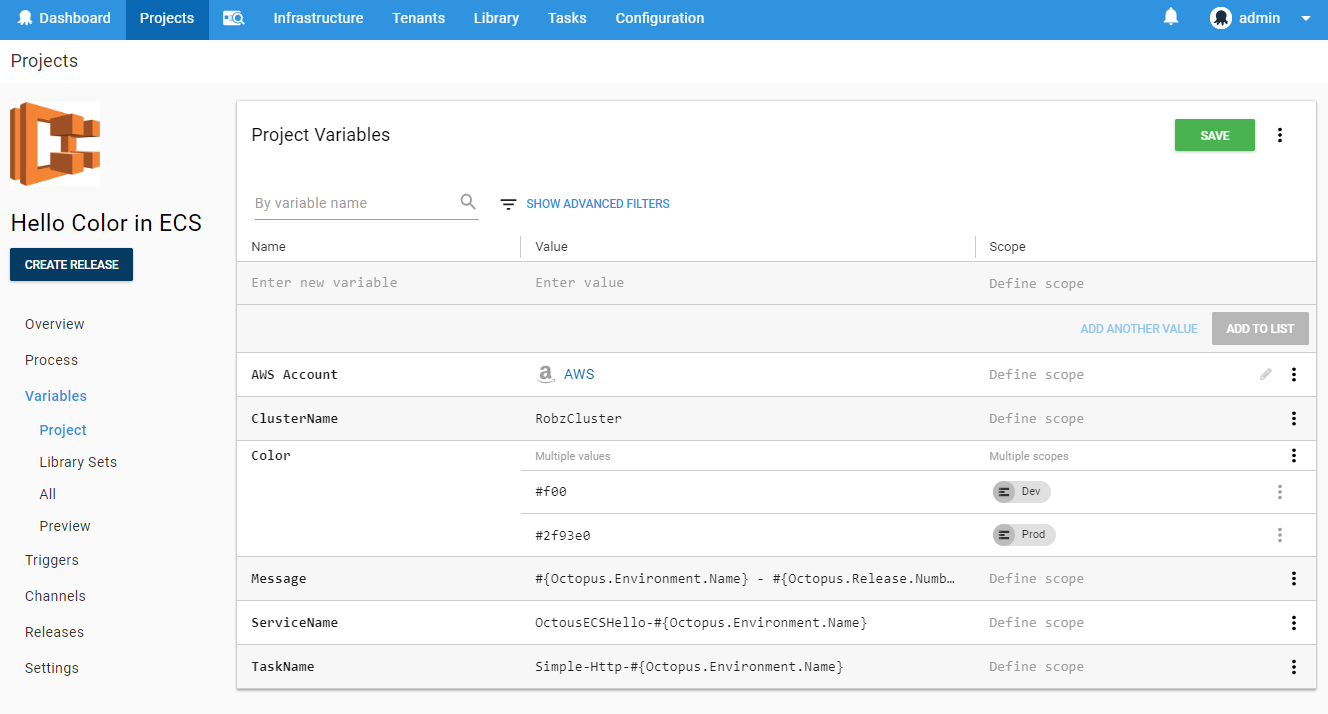Click the admin avatar icon

tap(1220, 17)
